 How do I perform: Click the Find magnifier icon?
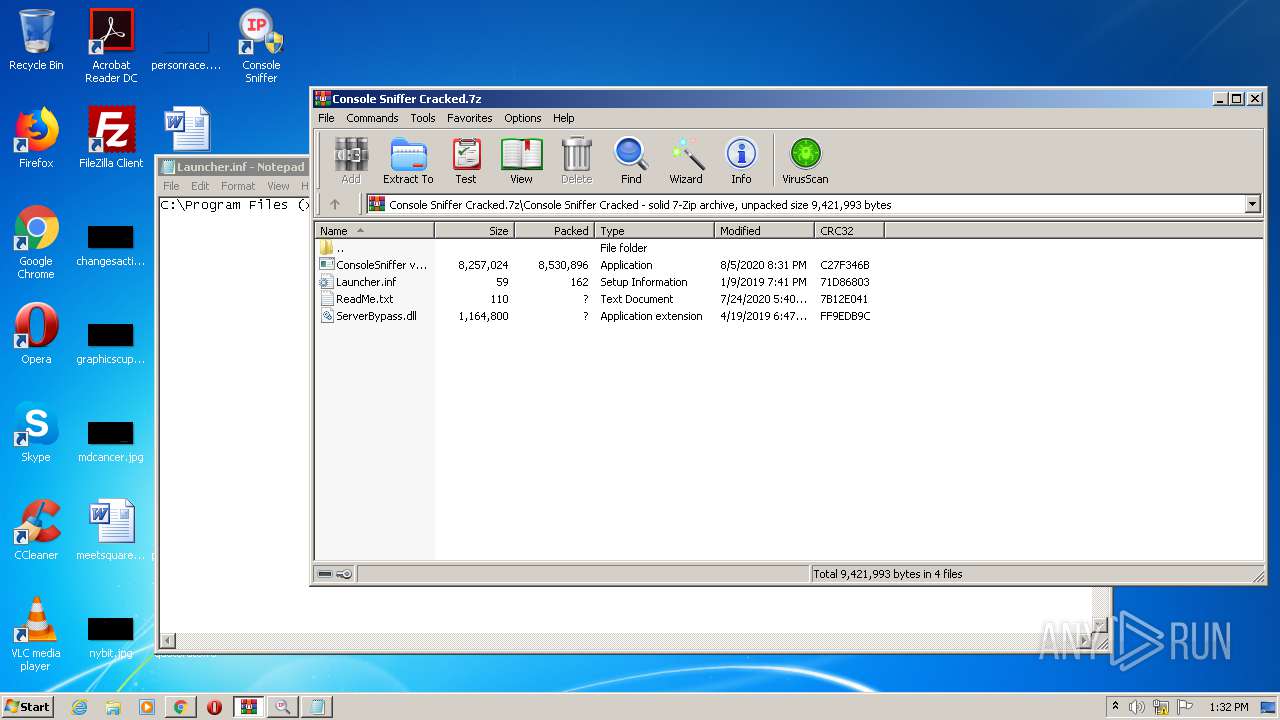pos(631,161)
